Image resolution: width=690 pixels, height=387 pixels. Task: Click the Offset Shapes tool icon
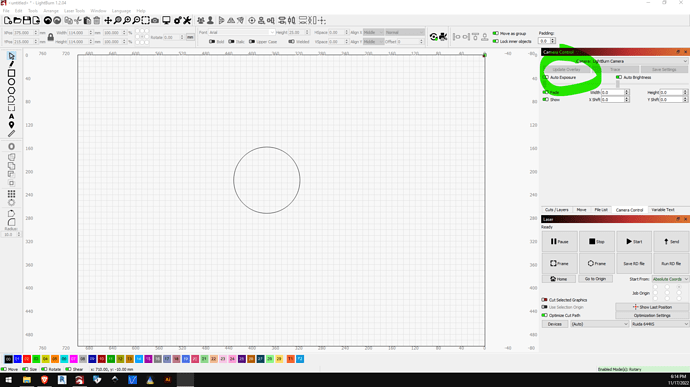coord(11,147)
